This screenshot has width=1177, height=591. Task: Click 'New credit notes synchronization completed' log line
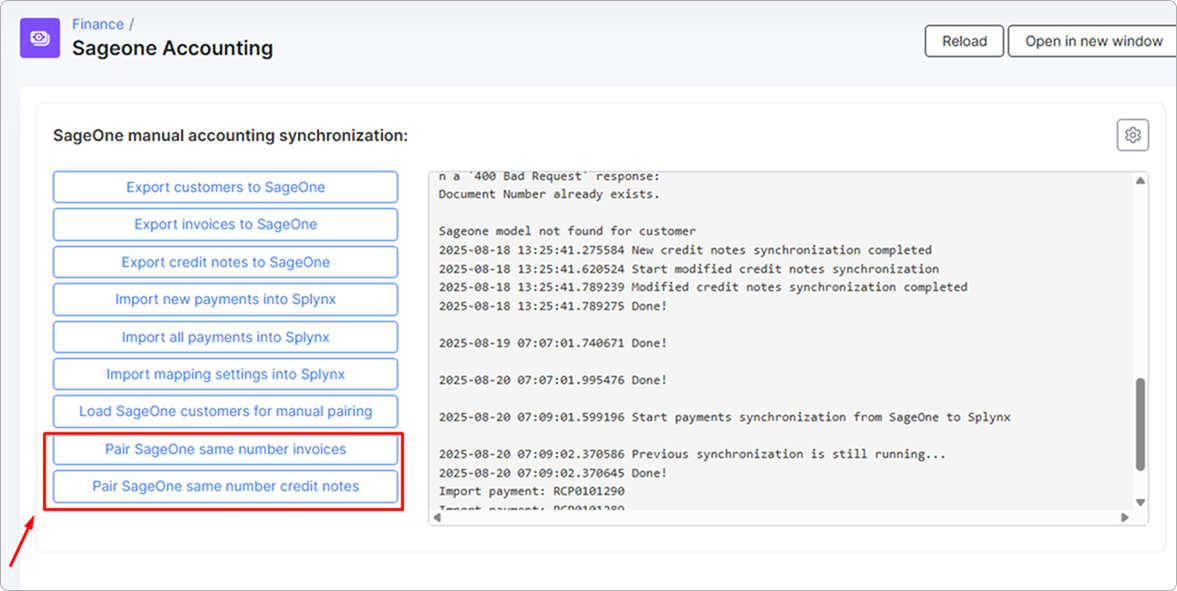[x=685, y=250]
